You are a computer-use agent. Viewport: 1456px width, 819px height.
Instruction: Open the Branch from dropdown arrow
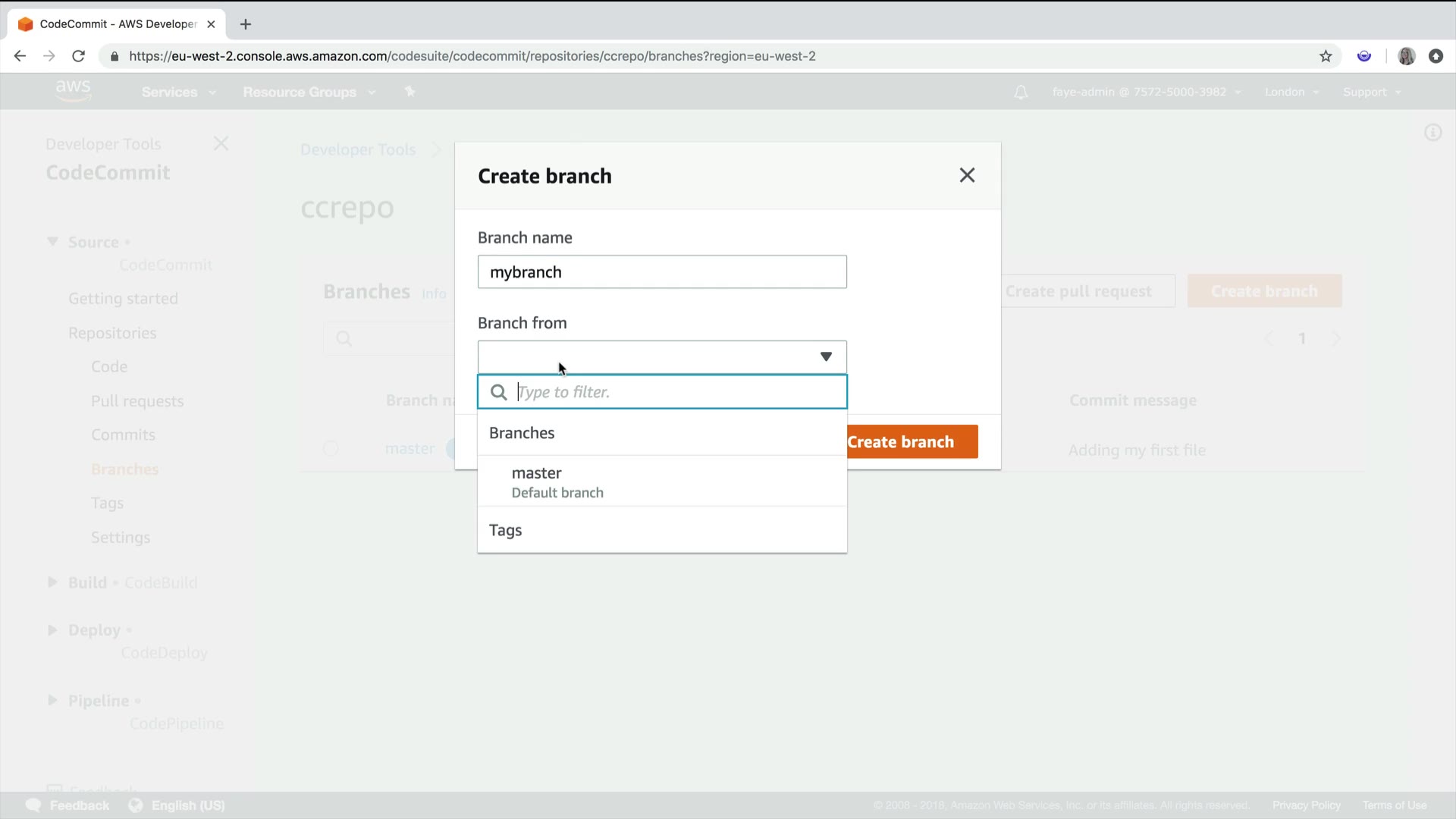point(826,357)
